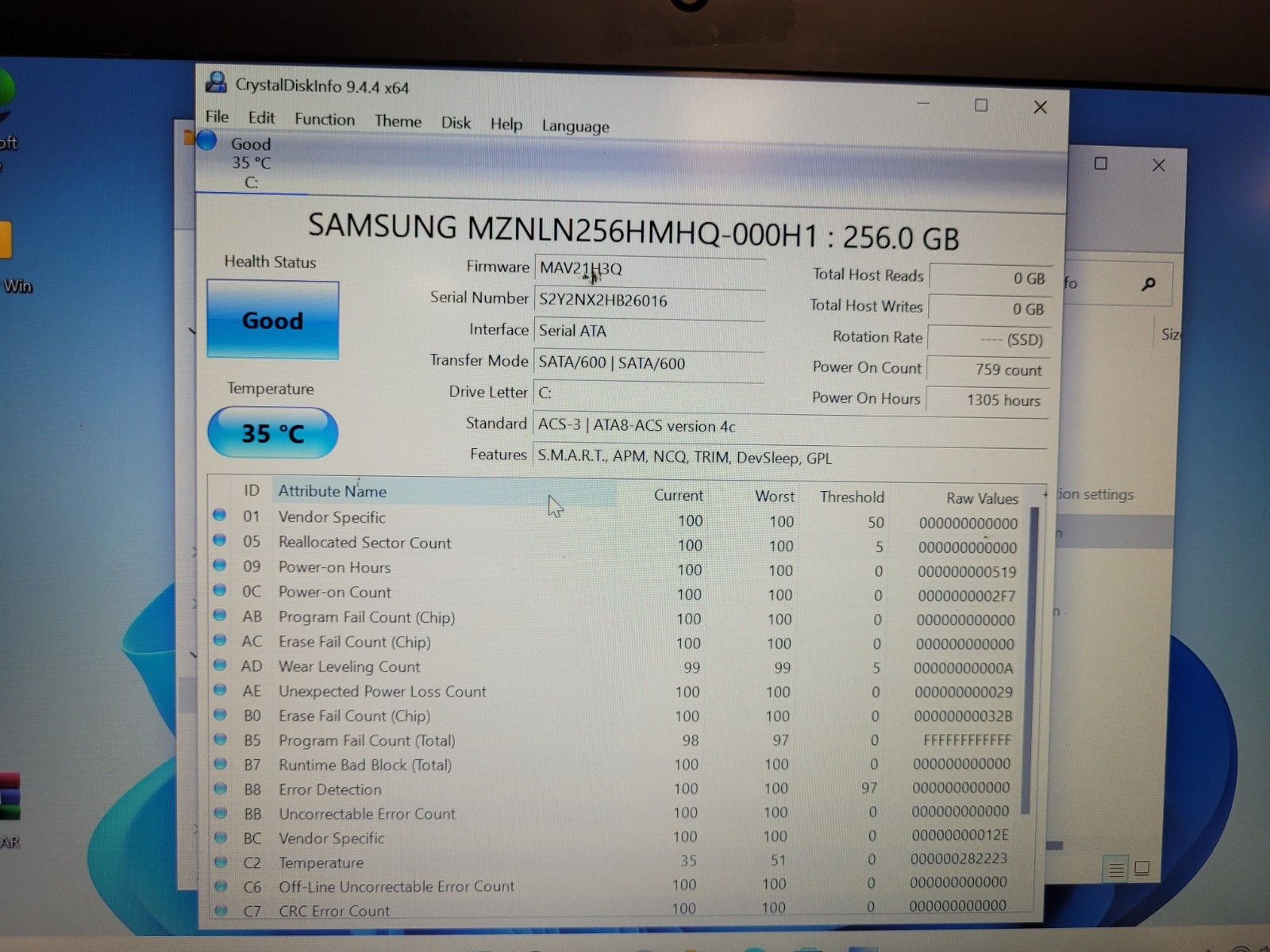Viewport: 1270px width, 952px height.
Task: Click status dot for CRC Error Count
Action: 221,910
